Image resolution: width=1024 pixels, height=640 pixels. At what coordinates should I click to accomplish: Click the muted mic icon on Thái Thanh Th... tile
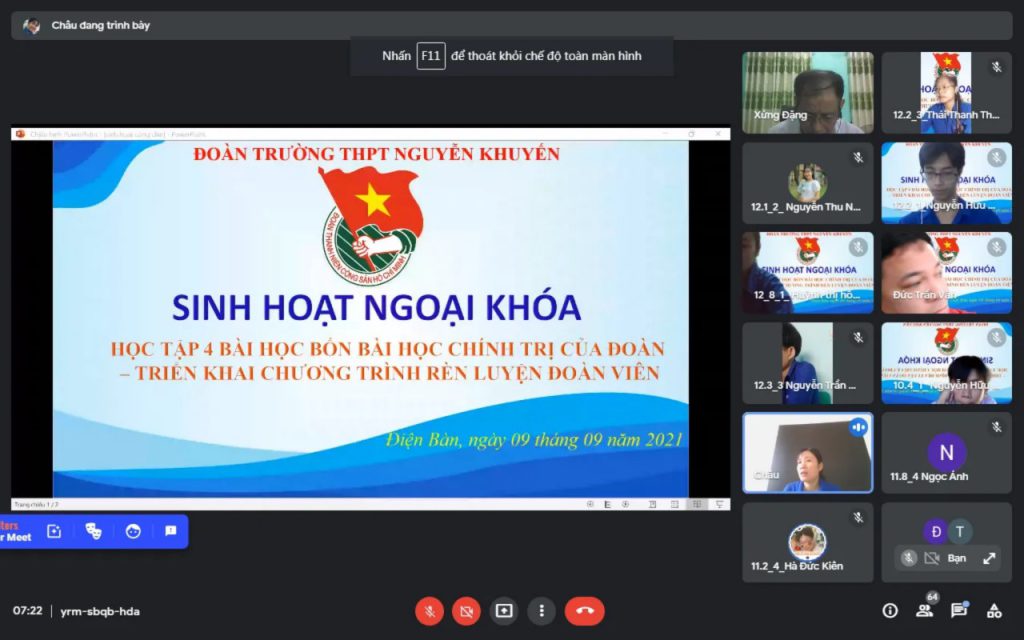pos(997,67)
